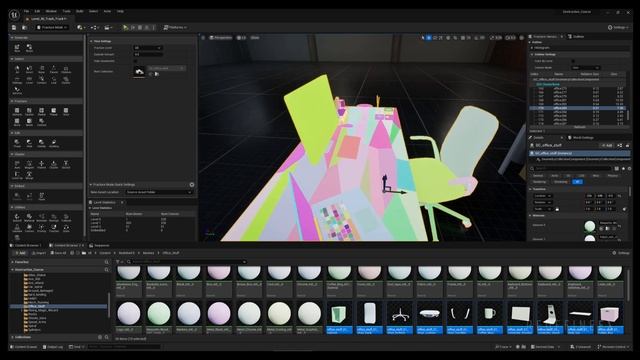Switch to Content Browser 1 tab
This screenshot has width=640, height=360.
[x=26, y=246]
